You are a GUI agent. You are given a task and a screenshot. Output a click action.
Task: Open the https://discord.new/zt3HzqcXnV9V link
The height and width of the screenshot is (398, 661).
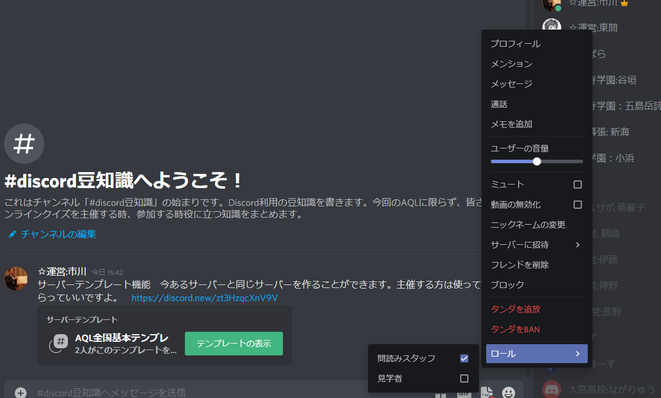[204, 298]
